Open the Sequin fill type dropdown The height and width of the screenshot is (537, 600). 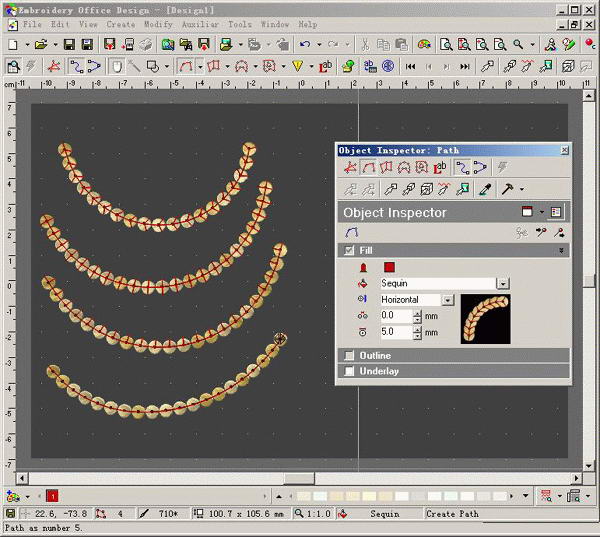[503, 283]
